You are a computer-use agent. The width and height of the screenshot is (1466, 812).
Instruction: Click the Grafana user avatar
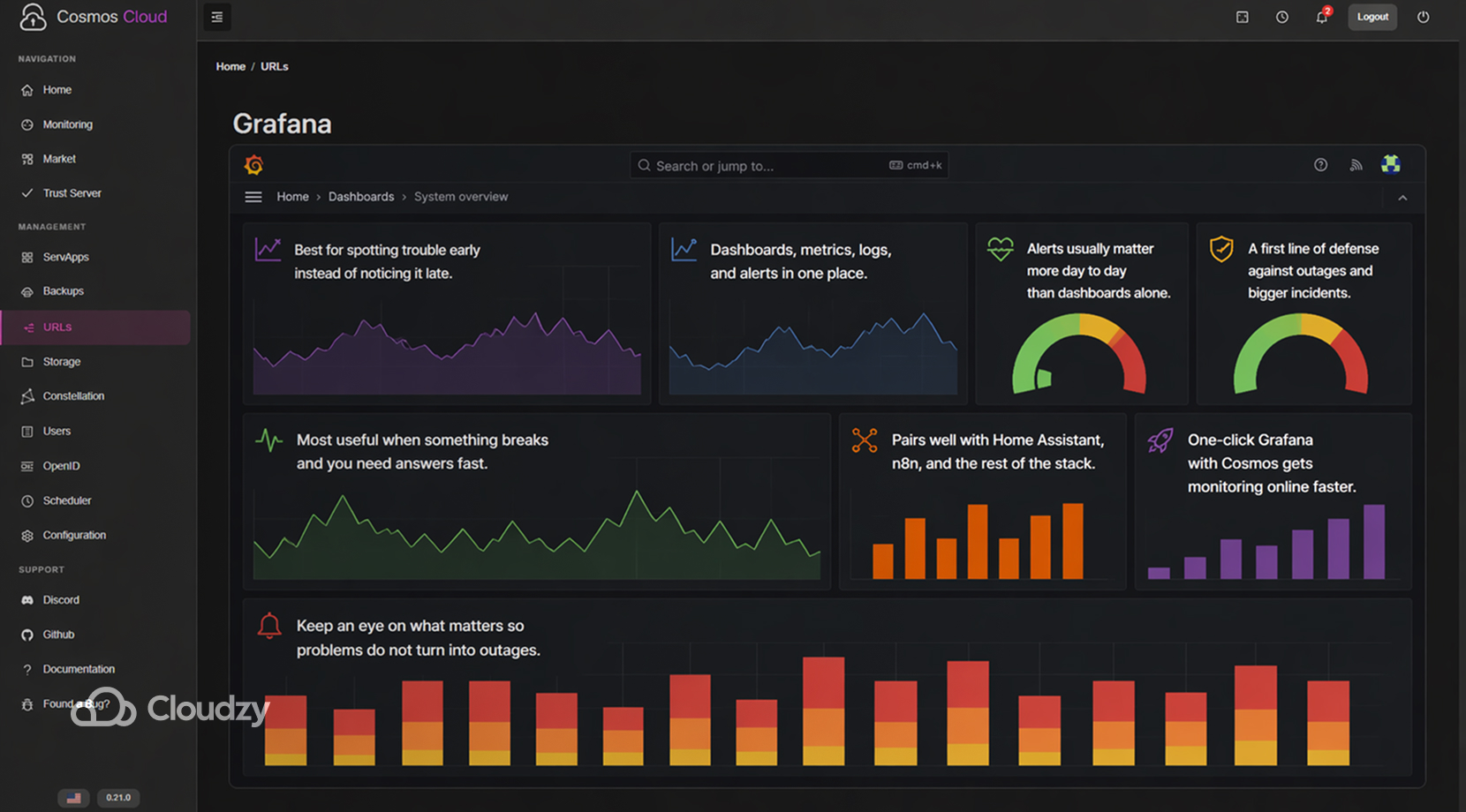[1392, 164]
